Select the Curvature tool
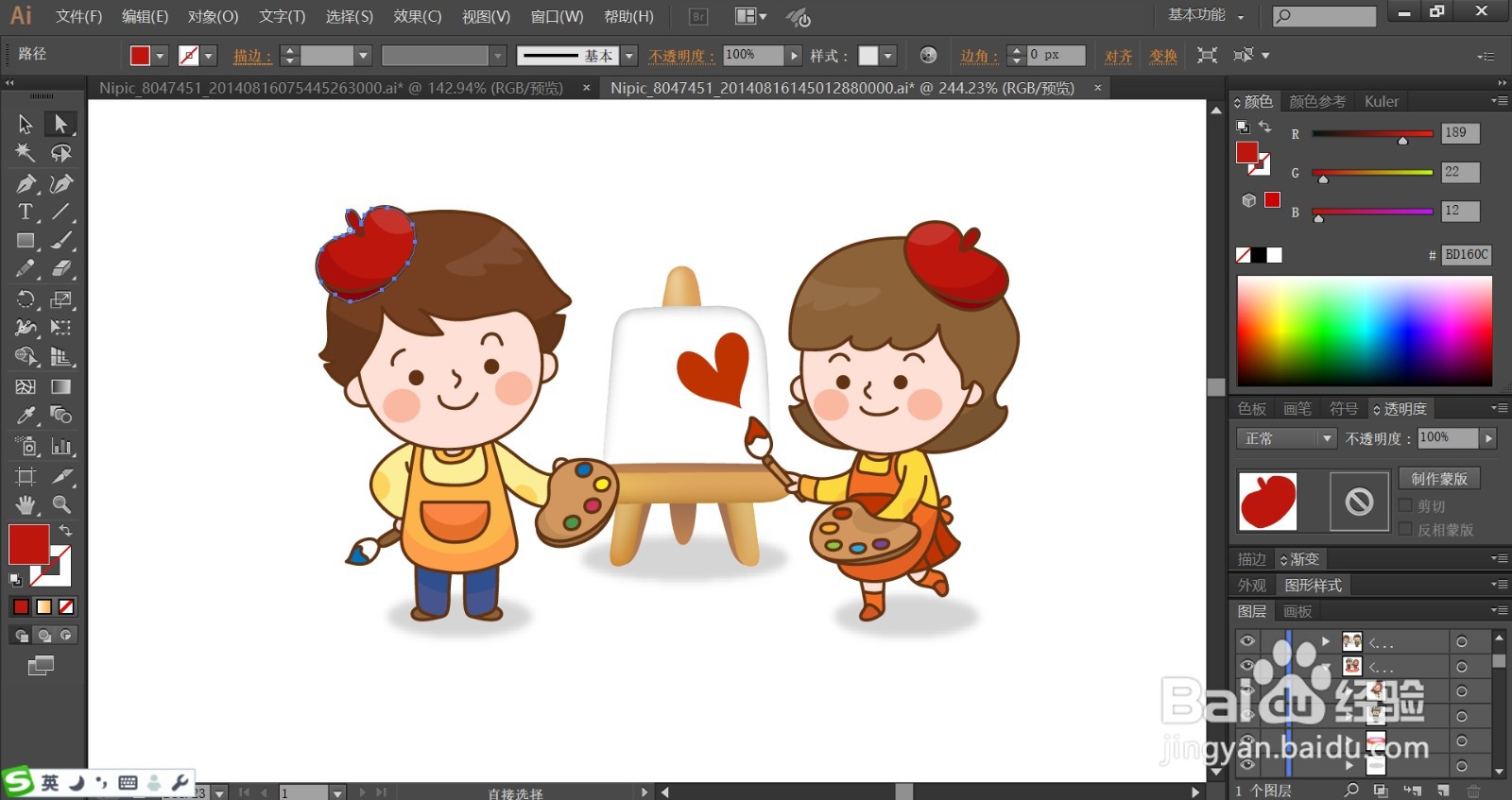Image resolution: width=1512 pixels, height=800 pixels. tap(60, 183)
